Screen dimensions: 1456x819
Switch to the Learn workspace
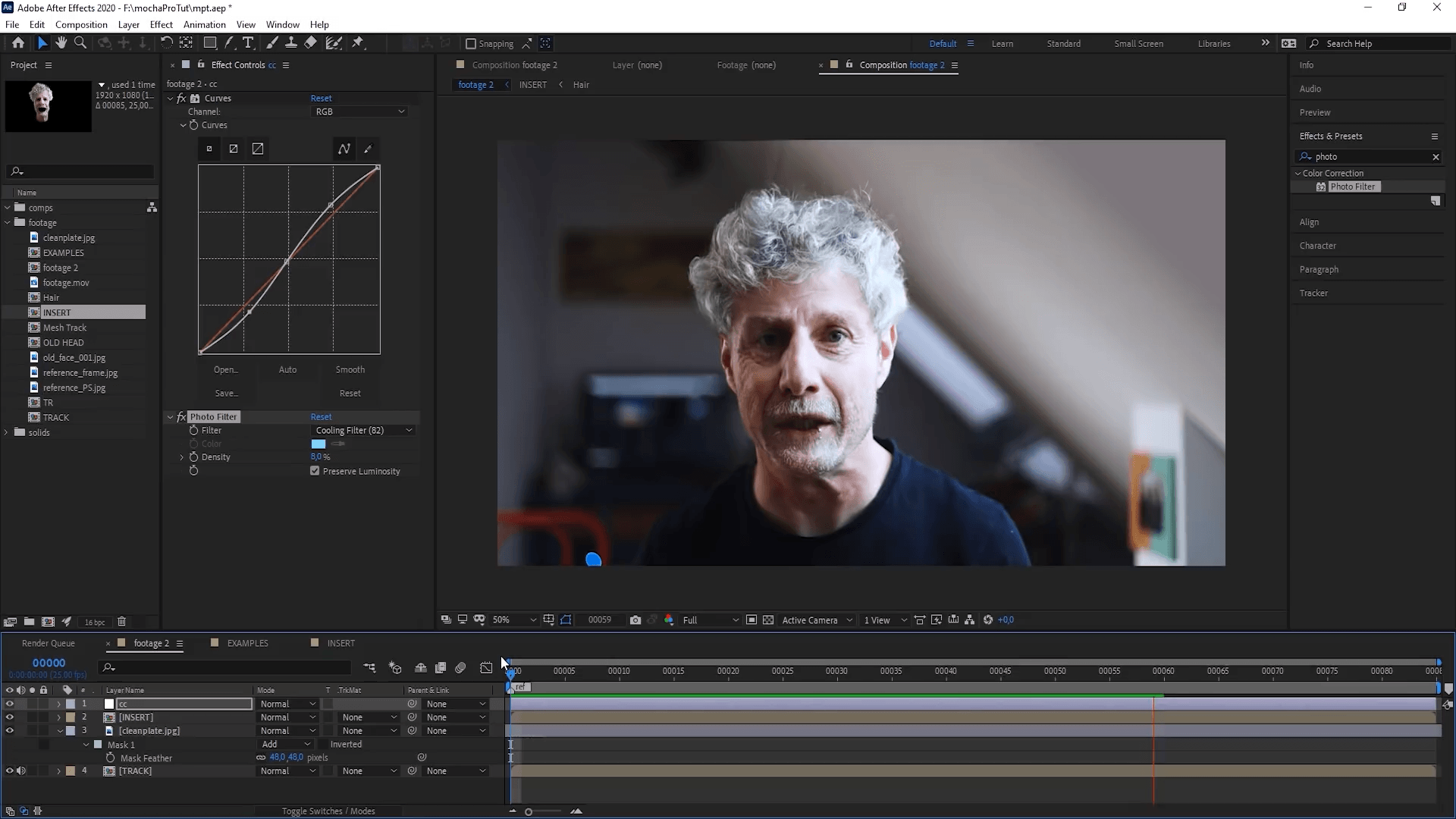pos(1003,44)
